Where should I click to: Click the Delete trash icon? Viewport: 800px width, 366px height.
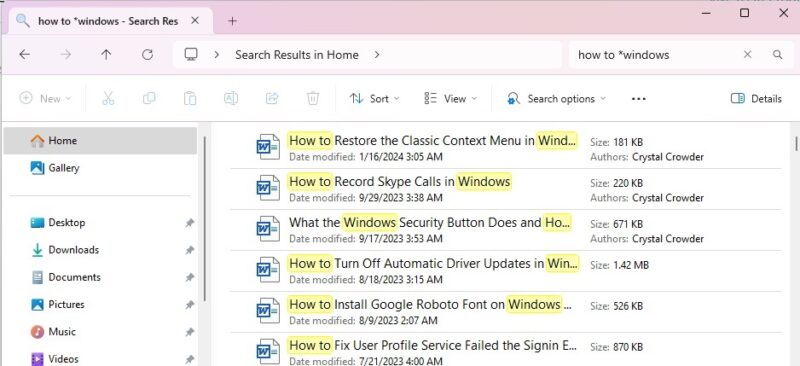click(x=313, y=99)
